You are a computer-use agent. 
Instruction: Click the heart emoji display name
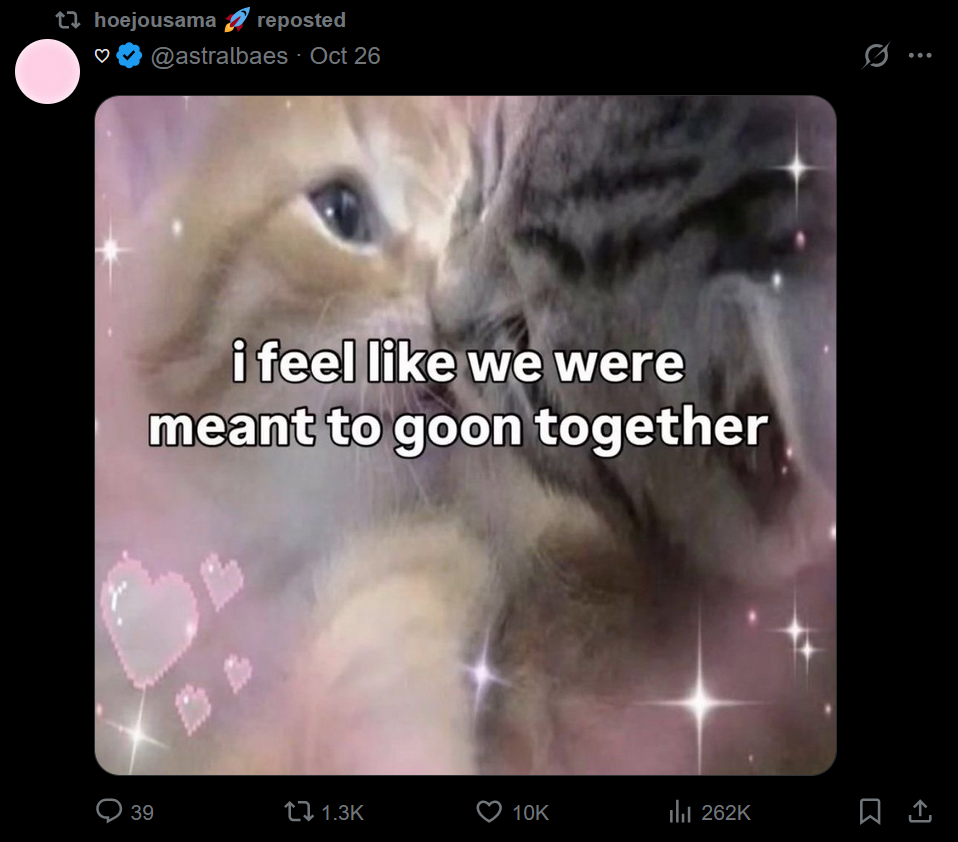point(102,56)
